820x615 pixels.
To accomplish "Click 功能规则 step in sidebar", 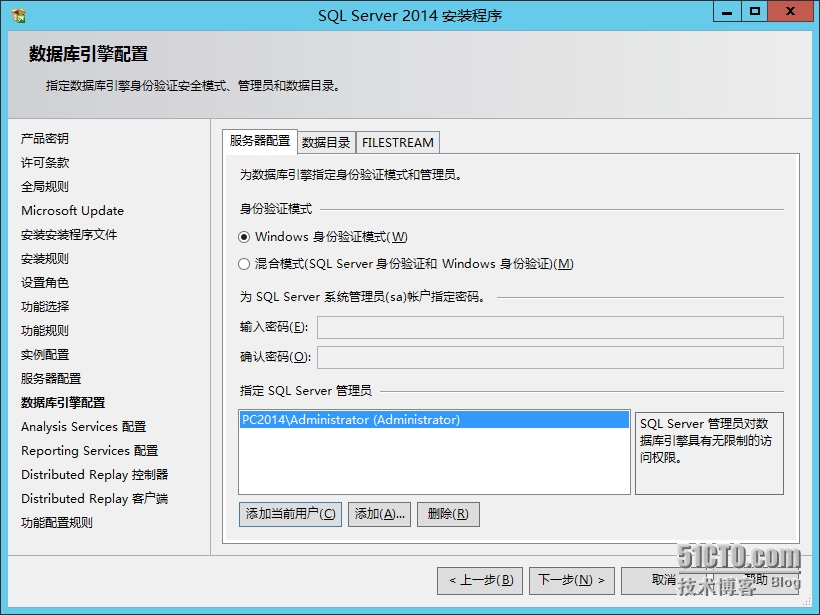I will click(x=45, y=331).
